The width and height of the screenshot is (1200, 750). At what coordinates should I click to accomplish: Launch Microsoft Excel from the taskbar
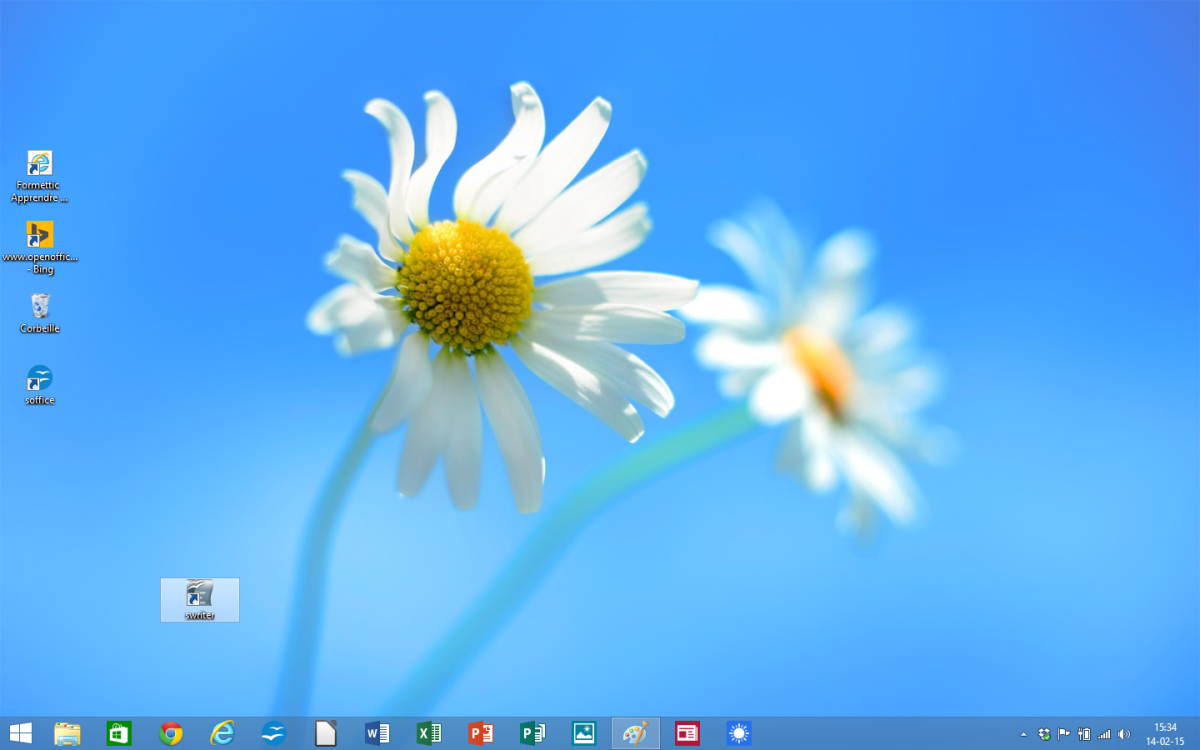click(429, 733)
